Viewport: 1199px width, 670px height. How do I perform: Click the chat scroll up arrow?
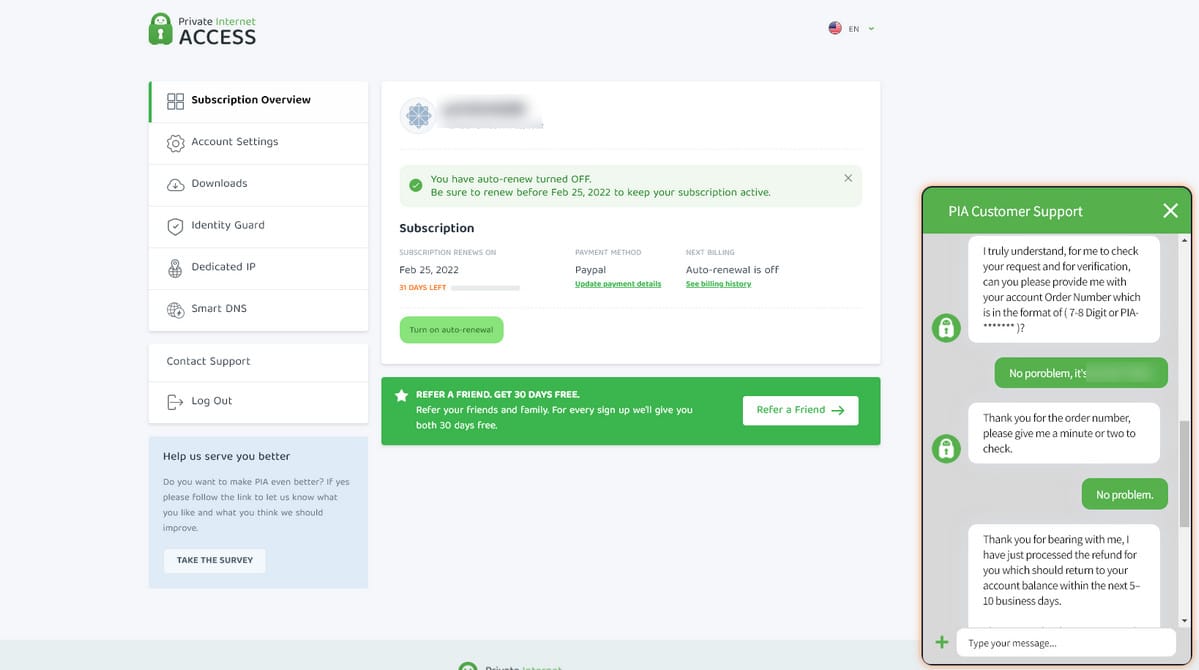[1184, 240]
